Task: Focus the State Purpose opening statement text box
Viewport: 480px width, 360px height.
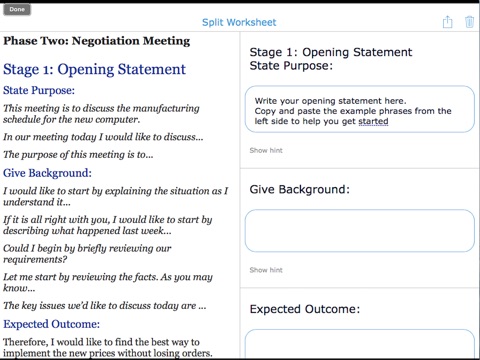Action: [360, 109]
